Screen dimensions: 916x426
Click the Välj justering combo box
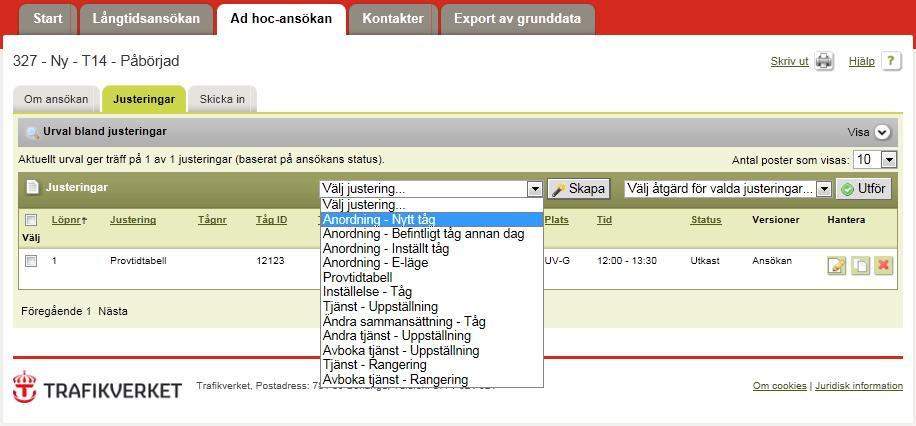click(432, 189)
